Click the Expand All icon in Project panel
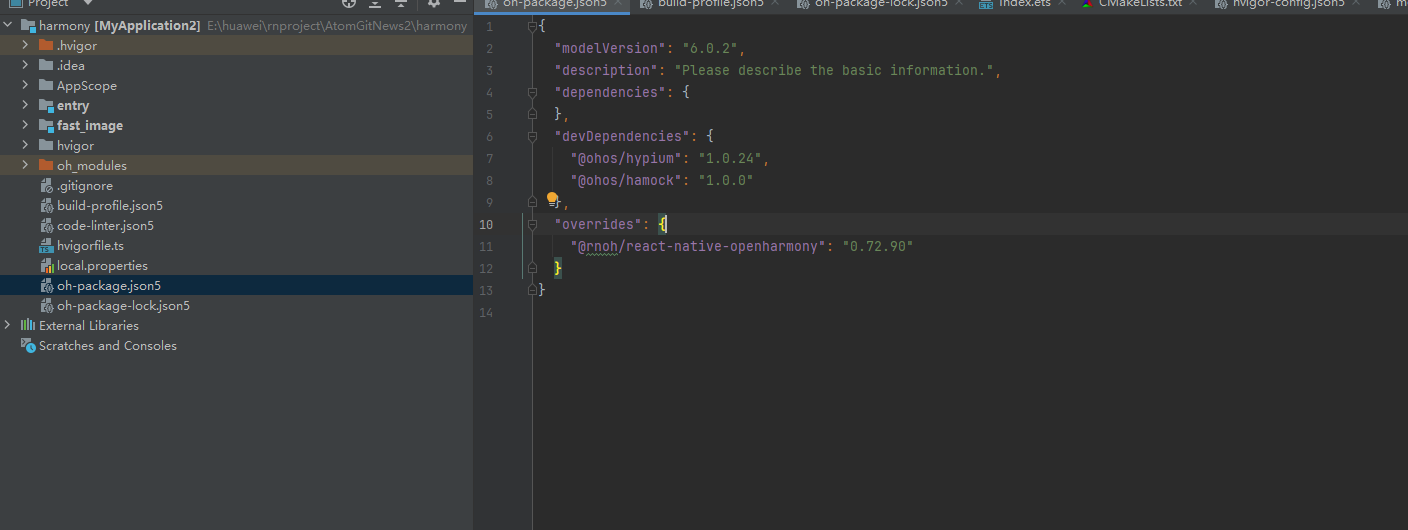Image resolution: width=1408 pixels, height=530 pixels. (x=375, y=4)
